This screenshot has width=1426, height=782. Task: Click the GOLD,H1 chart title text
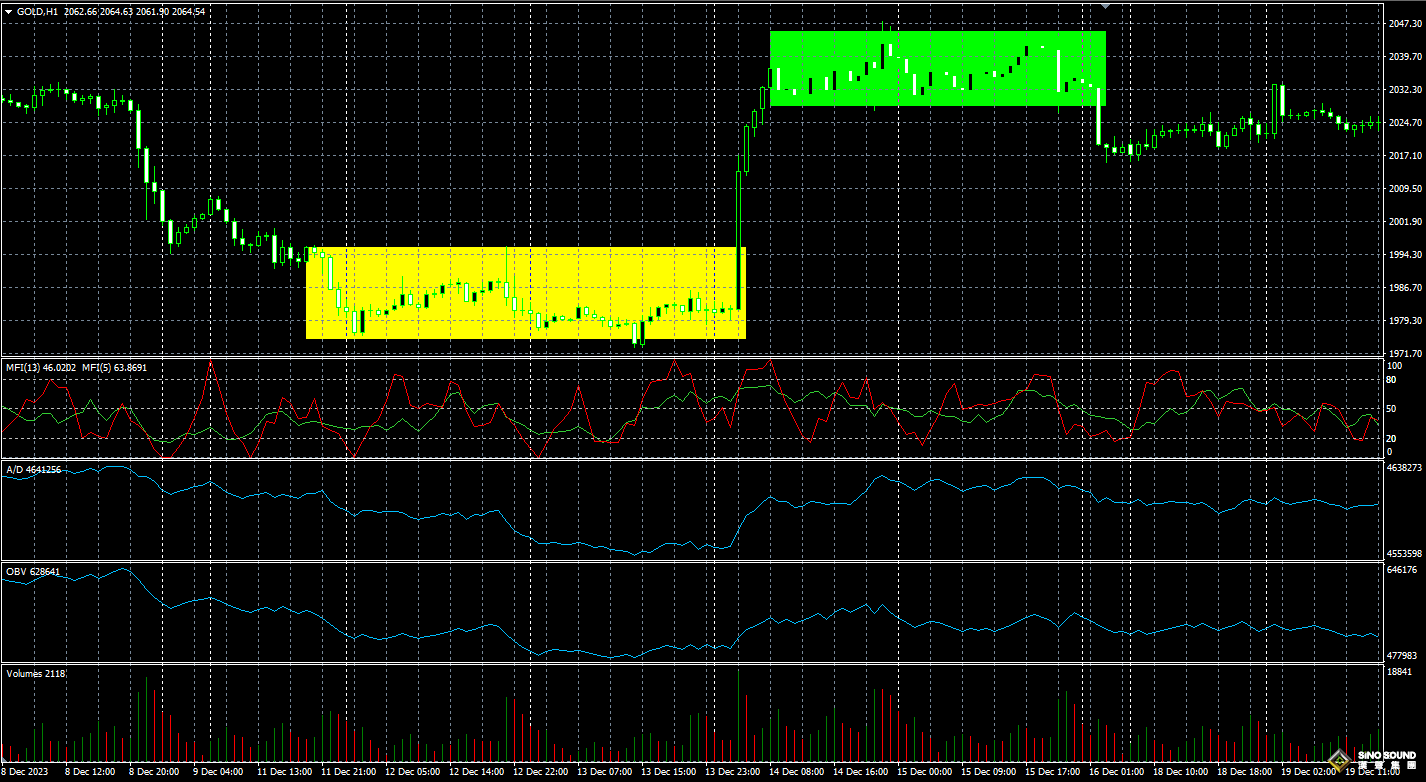[x=38, y=11]
